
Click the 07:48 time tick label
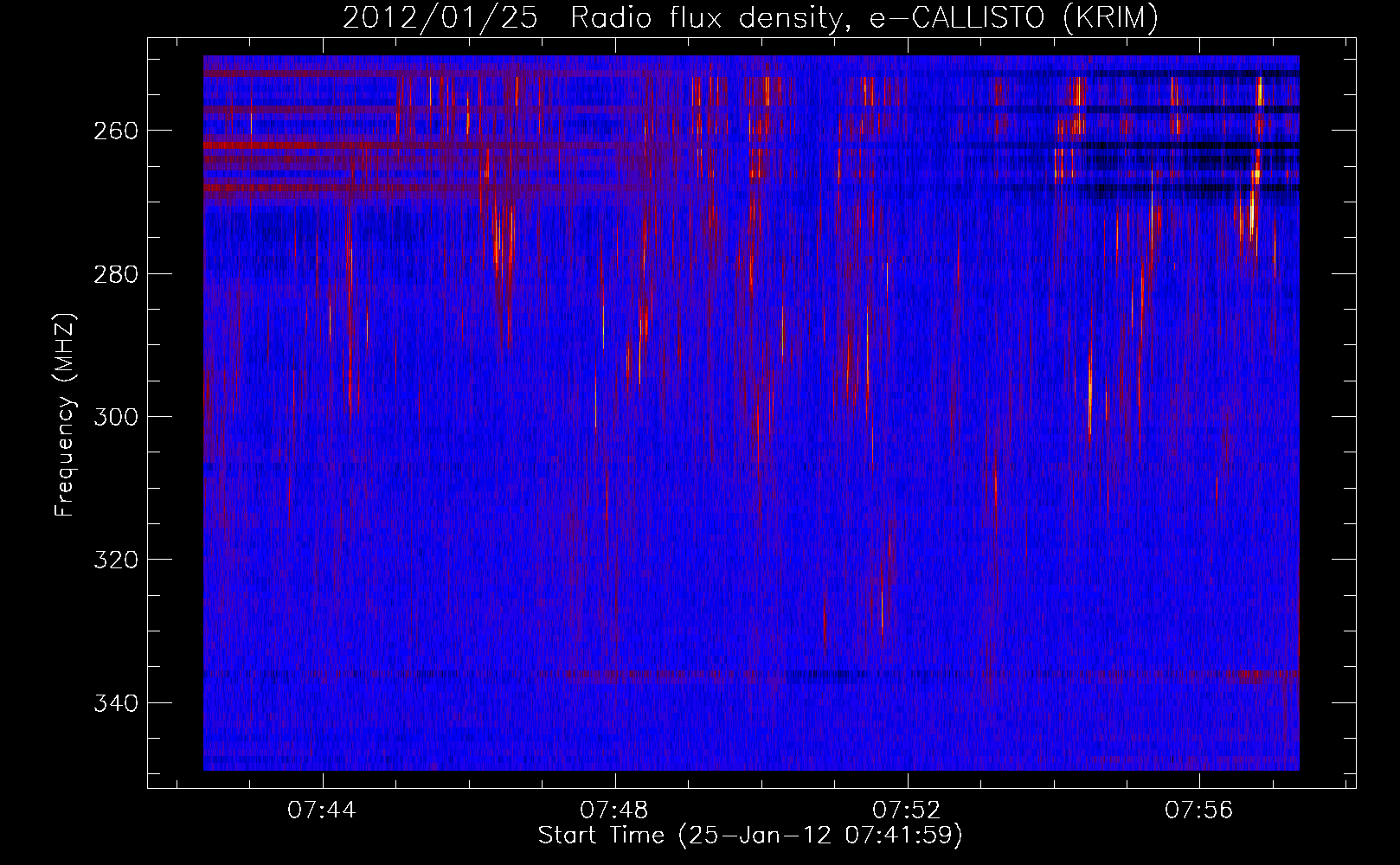click(614, 811)
